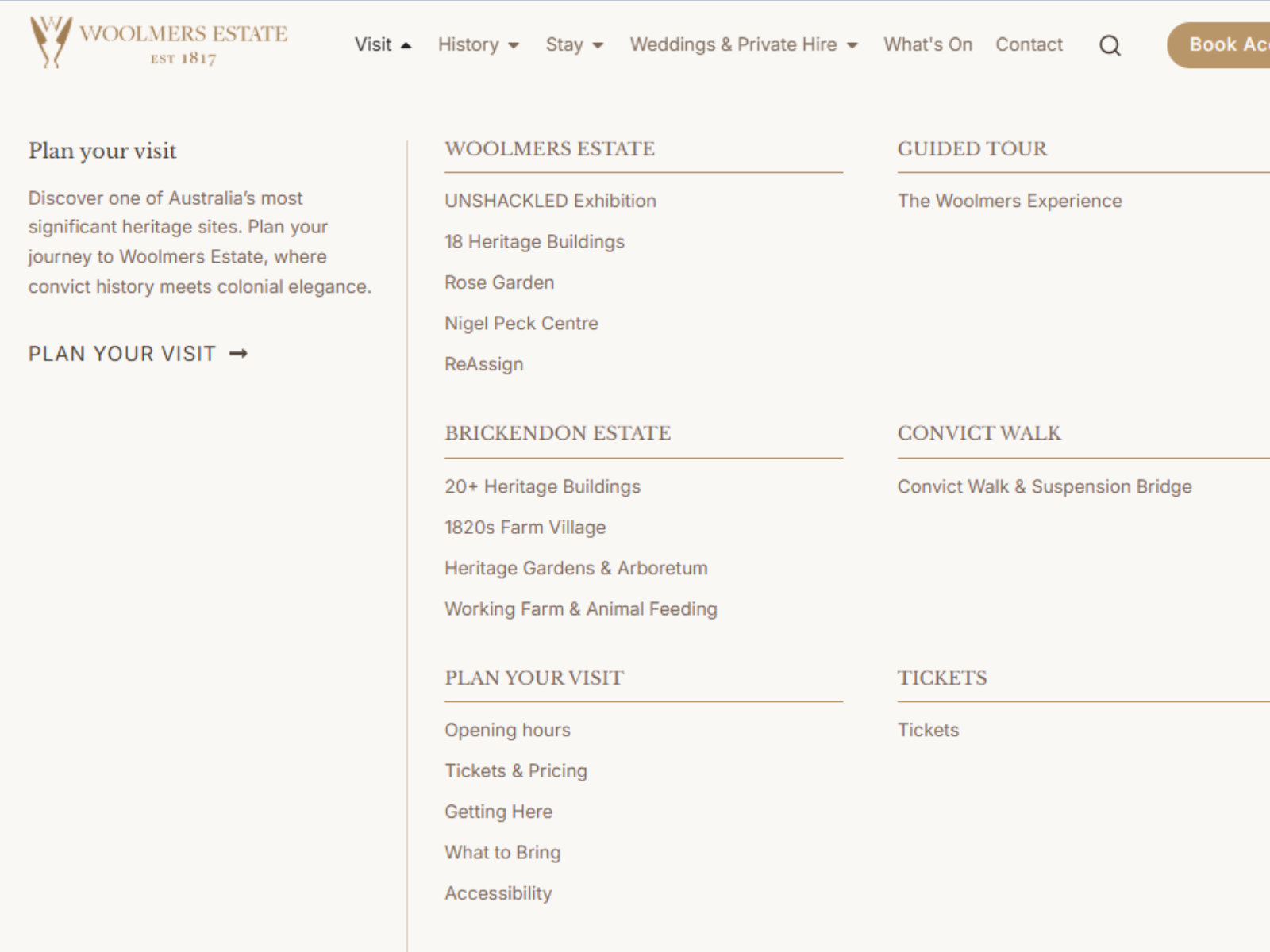Collapse the Visit dropdown menu
The image size is (1270, 952).
coord(383,44)
